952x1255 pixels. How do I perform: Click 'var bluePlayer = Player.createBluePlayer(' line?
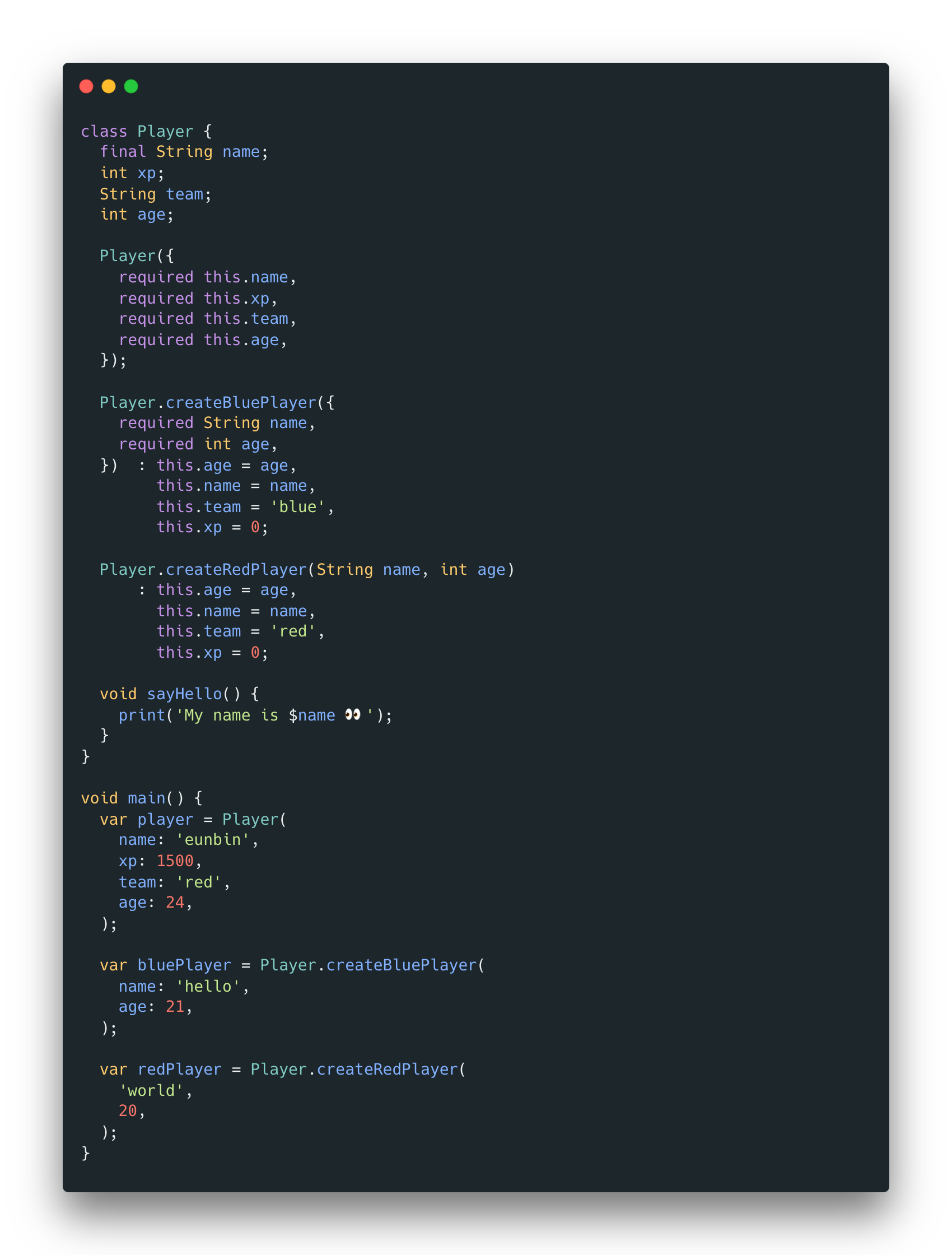click(x=292, y=966)
